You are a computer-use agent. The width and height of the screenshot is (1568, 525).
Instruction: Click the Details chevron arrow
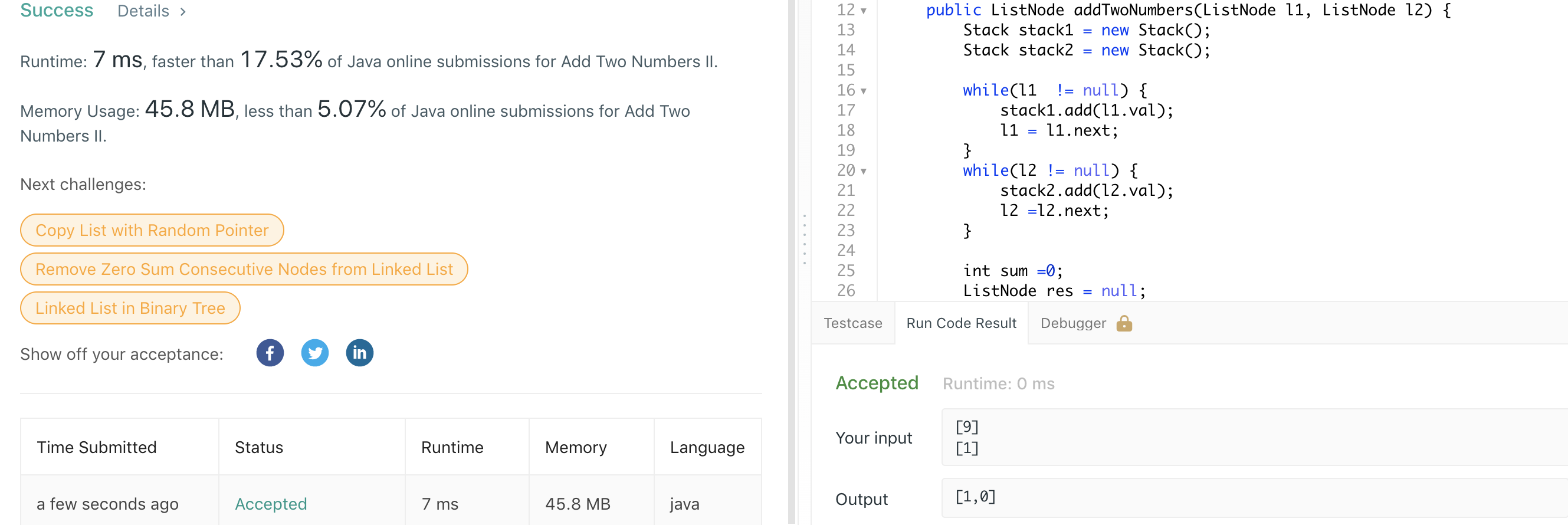tap(183, 12)
